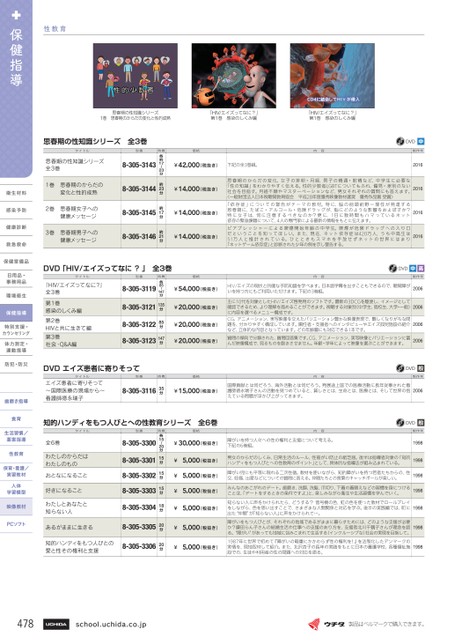Click DVD disc icon beside エイズ患者に寄りそって heading
Viewport: 462px width, 644px height.
400,368
